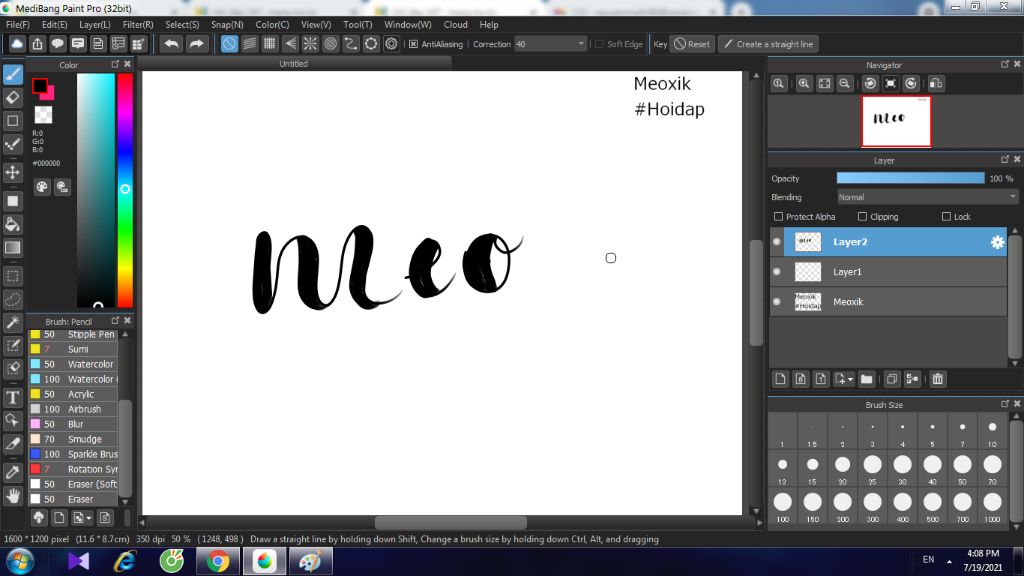
Task: Open the Window menu
Action: tap(408, 24)
